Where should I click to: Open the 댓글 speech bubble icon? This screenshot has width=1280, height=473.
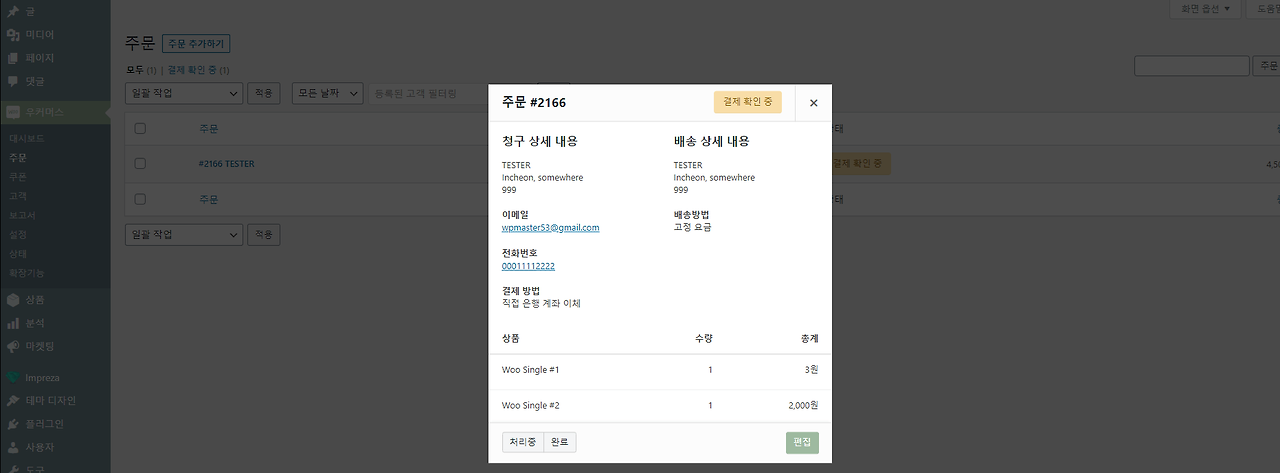coord(13,81)
